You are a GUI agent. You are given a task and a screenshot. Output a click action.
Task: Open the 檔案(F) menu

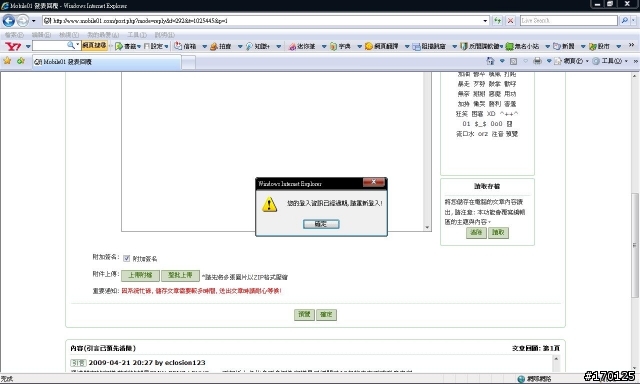tap(14, 35)
